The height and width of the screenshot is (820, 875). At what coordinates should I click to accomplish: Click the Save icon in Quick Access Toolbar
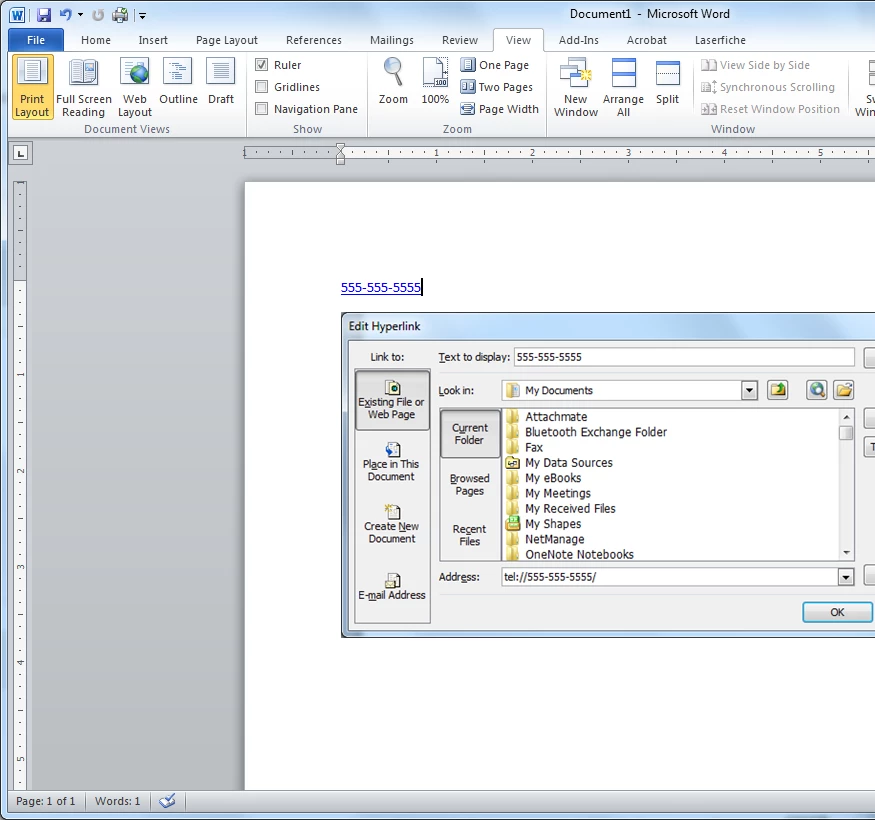(44, 15)
